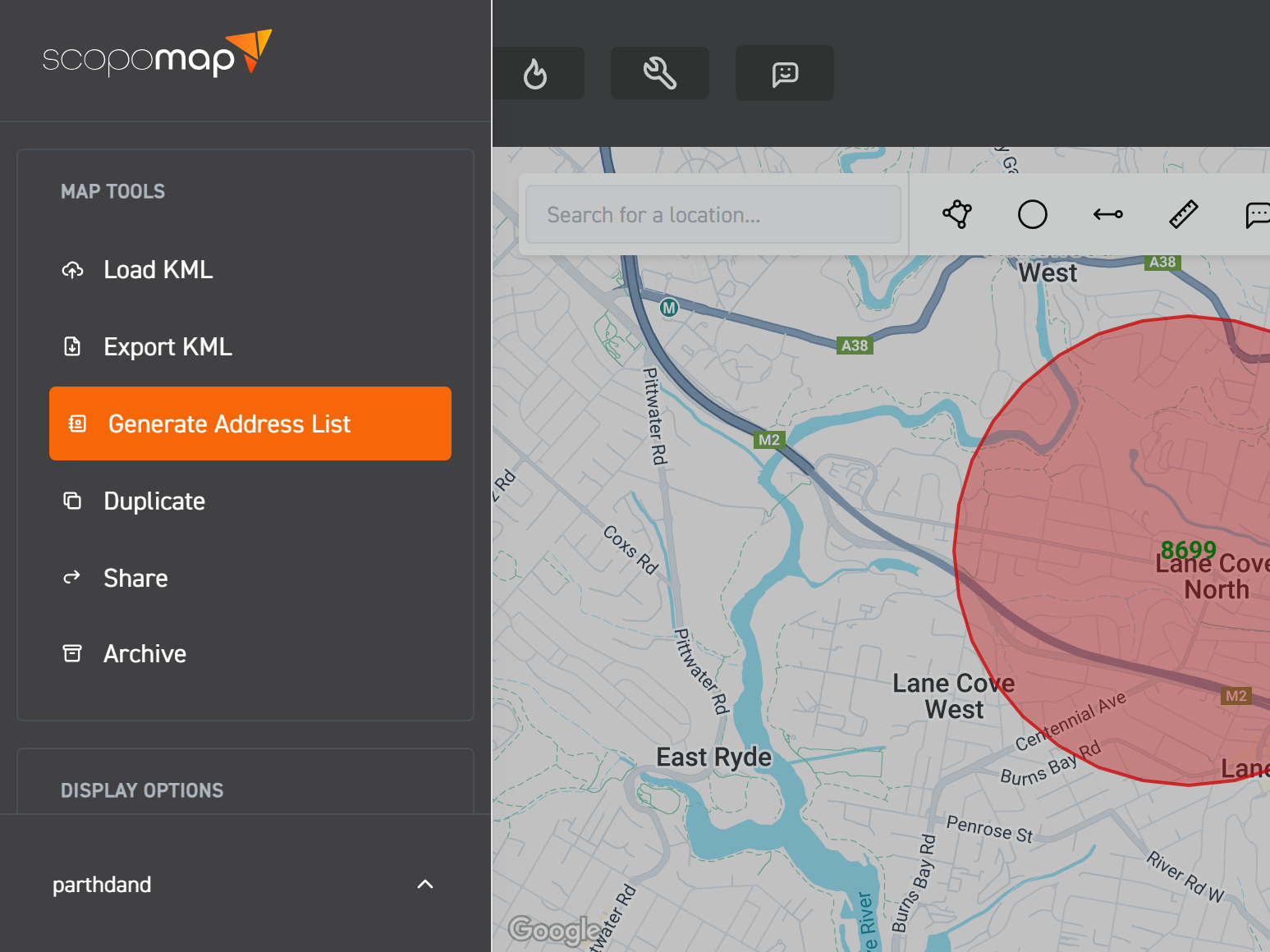
Task: Open the Archive option
Action: pos(144,654)
